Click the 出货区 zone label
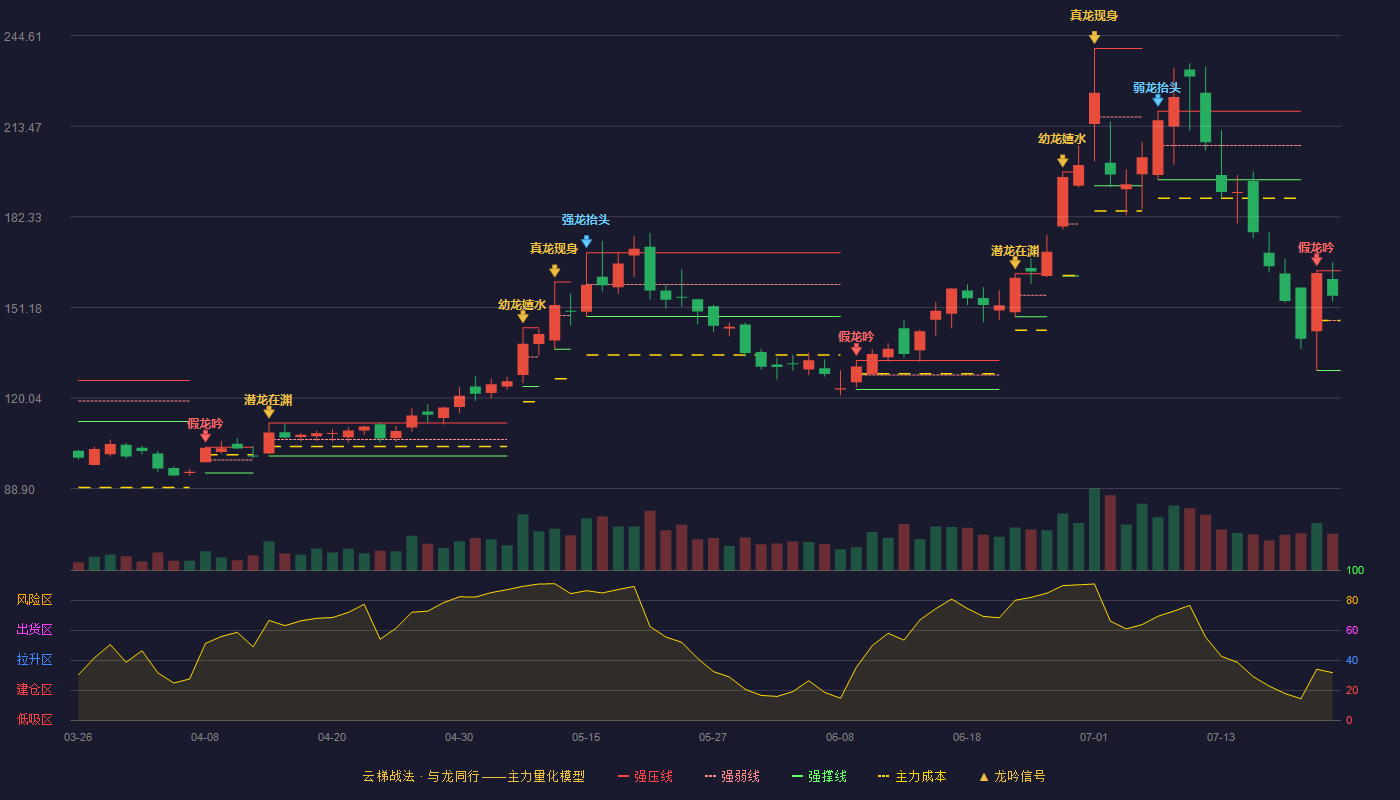Screen dimensions: 1400x800 coord(34,630)
